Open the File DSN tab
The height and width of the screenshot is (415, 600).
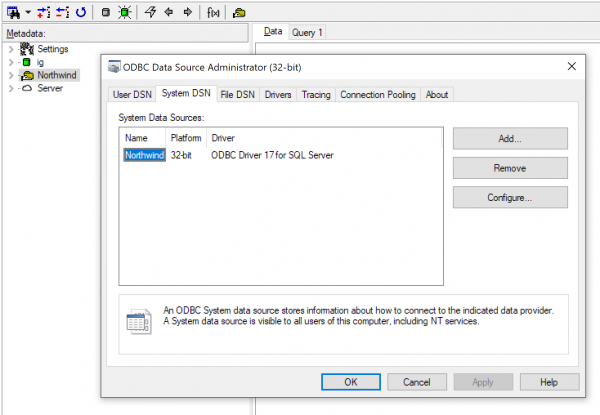pos(237,94)
